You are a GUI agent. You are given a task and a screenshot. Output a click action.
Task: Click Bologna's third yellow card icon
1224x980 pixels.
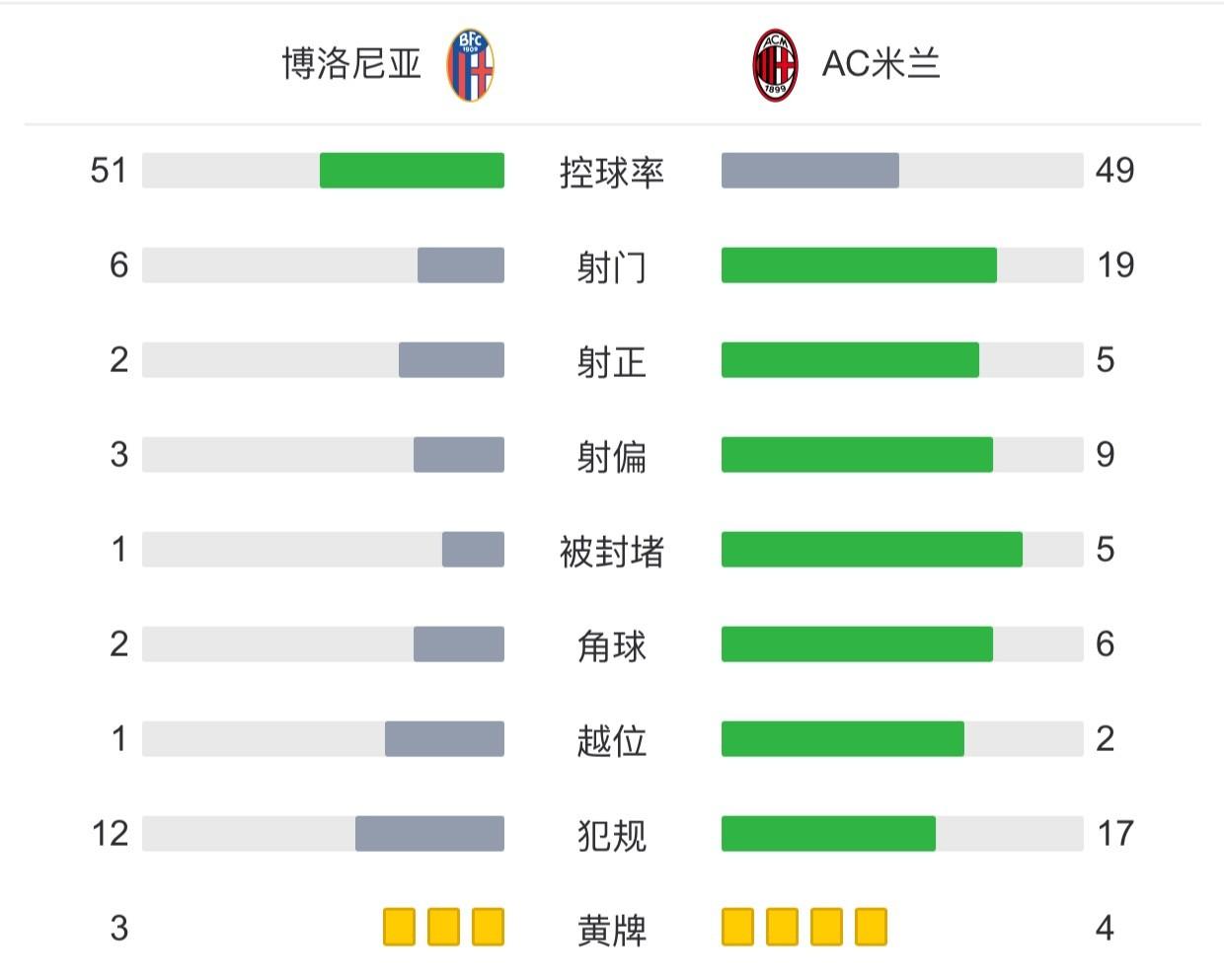488,928
